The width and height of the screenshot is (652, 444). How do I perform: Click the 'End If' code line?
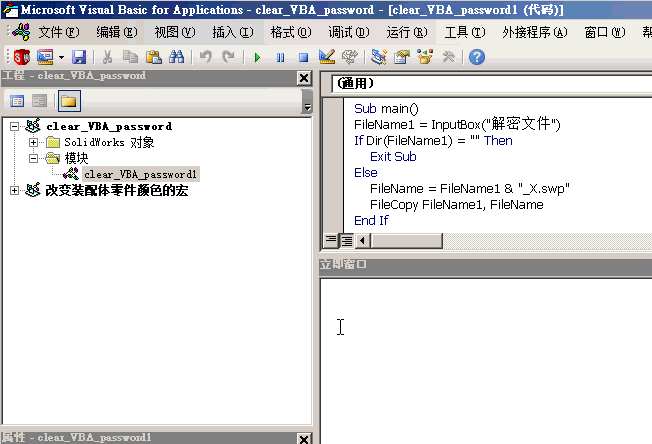pyautogui.click(x=371, y=220)
